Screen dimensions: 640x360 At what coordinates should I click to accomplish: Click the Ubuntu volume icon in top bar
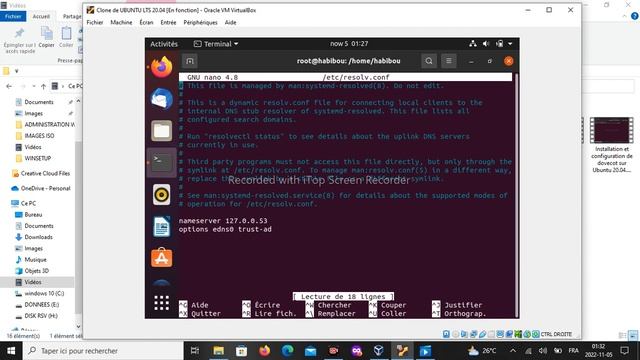tap(486, 44)
